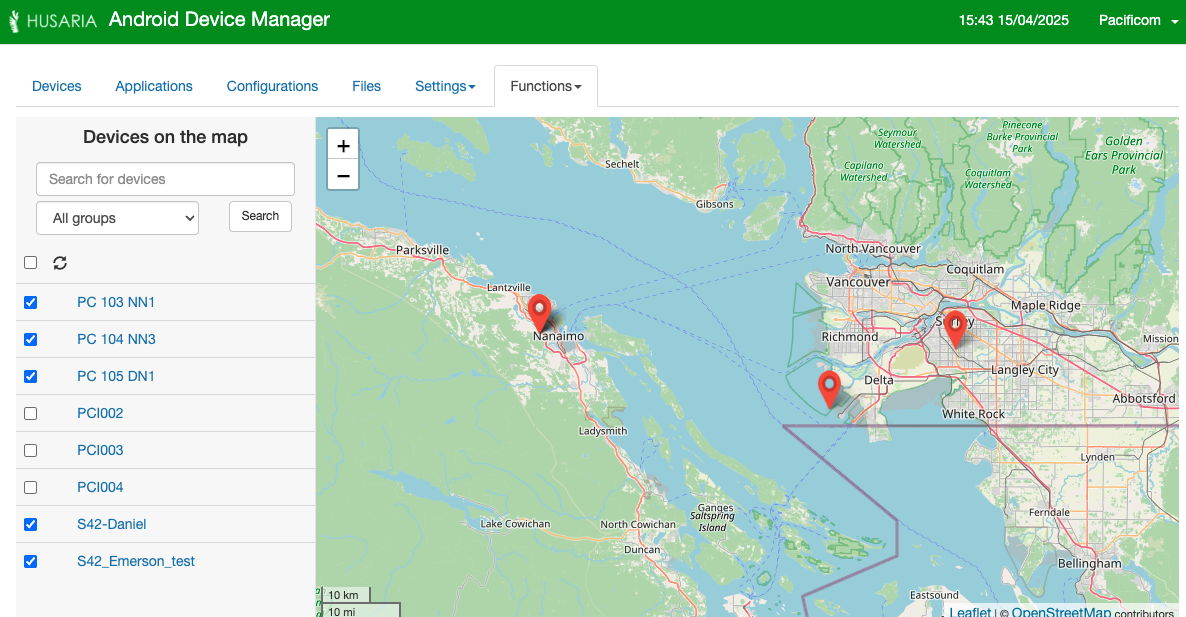Open the S42-Daniel device link

click(111, 525)
